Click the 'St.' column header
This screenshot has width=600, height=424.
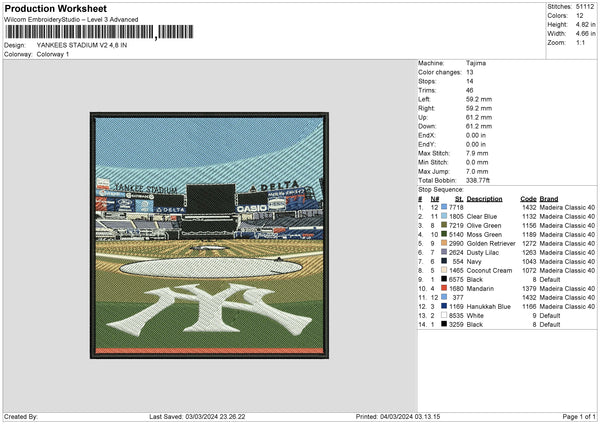click(x=459, y=199)
